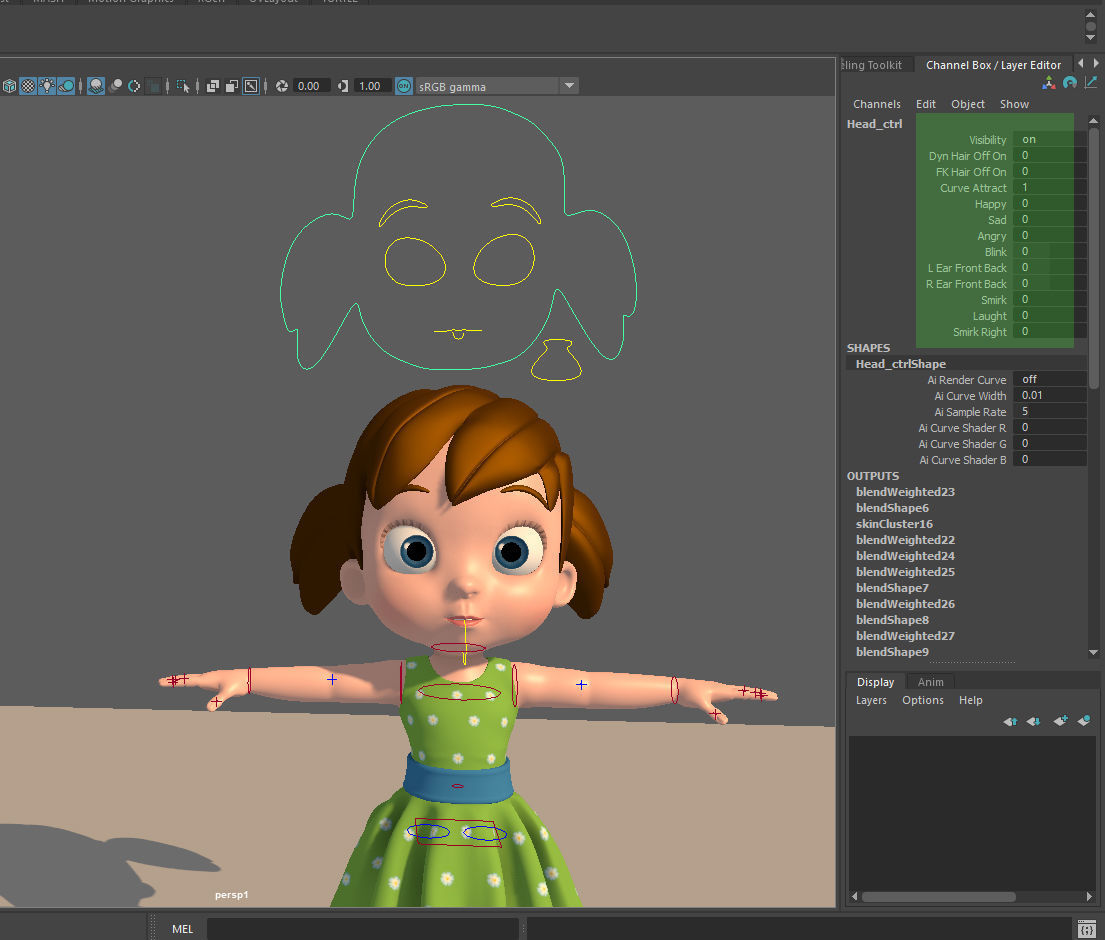This screenshot has height=940, width=1105.
Task: Expand blendShape6 output node
Action: point(892,508)
